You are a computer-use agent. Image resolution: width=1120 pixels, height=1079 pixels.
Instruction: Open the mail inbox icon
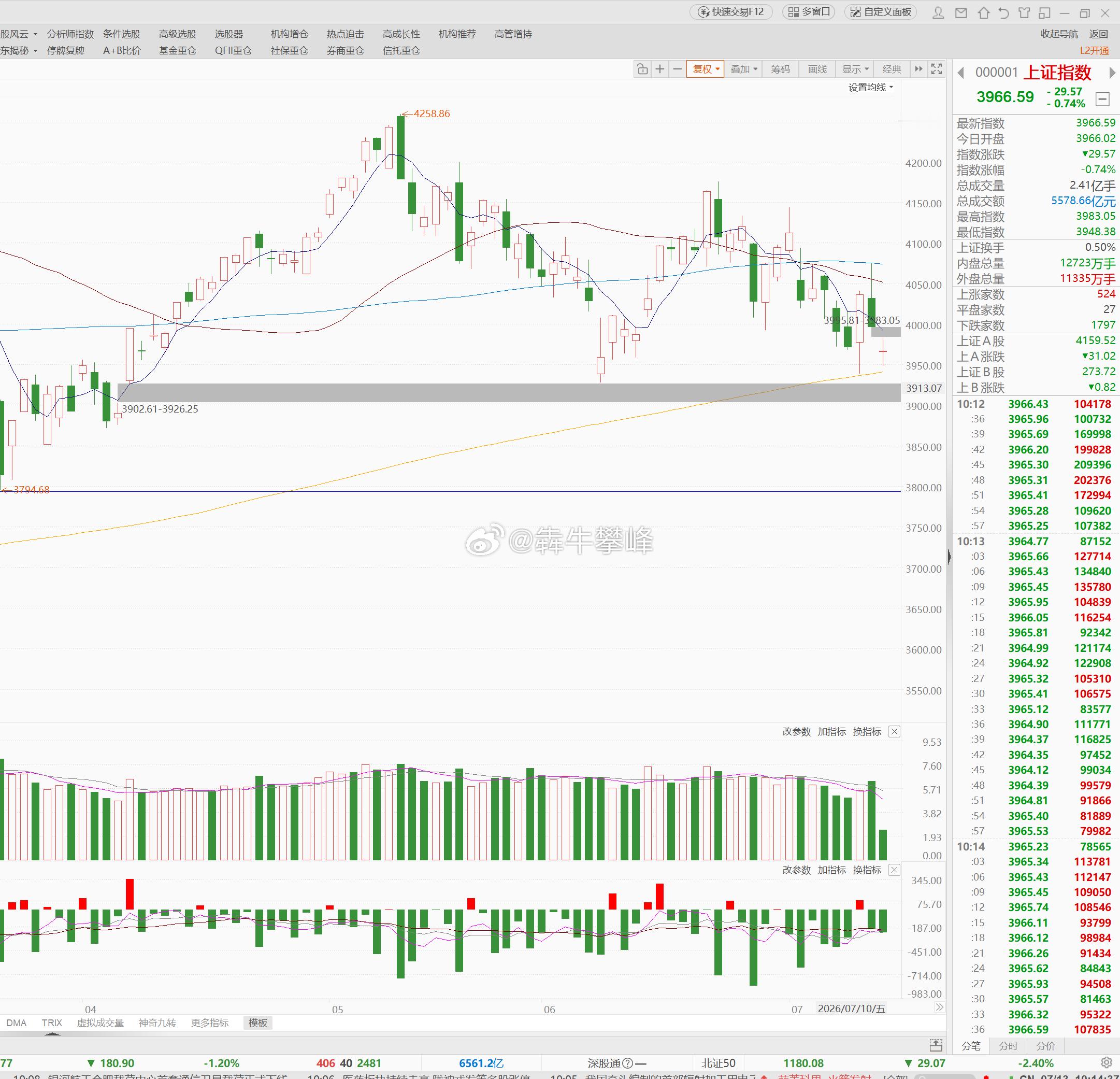click(x=961, y=12)
